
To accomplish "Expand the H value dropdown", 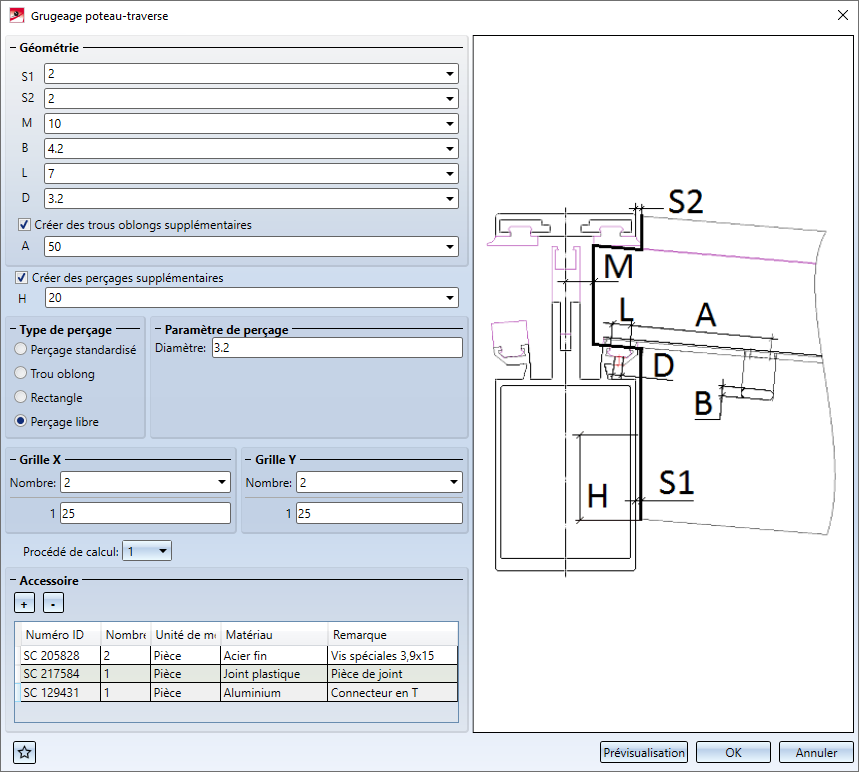I will [450, 298].
